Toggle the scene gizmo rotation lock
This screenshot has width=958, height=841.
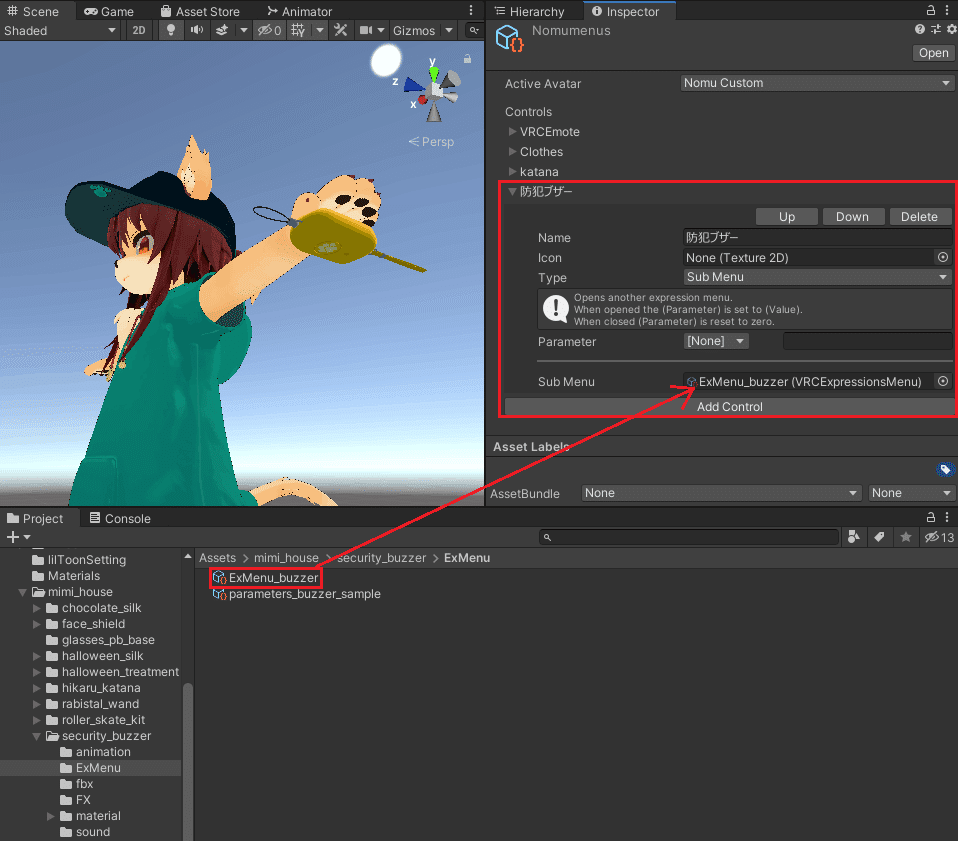[x=467, y=59]
